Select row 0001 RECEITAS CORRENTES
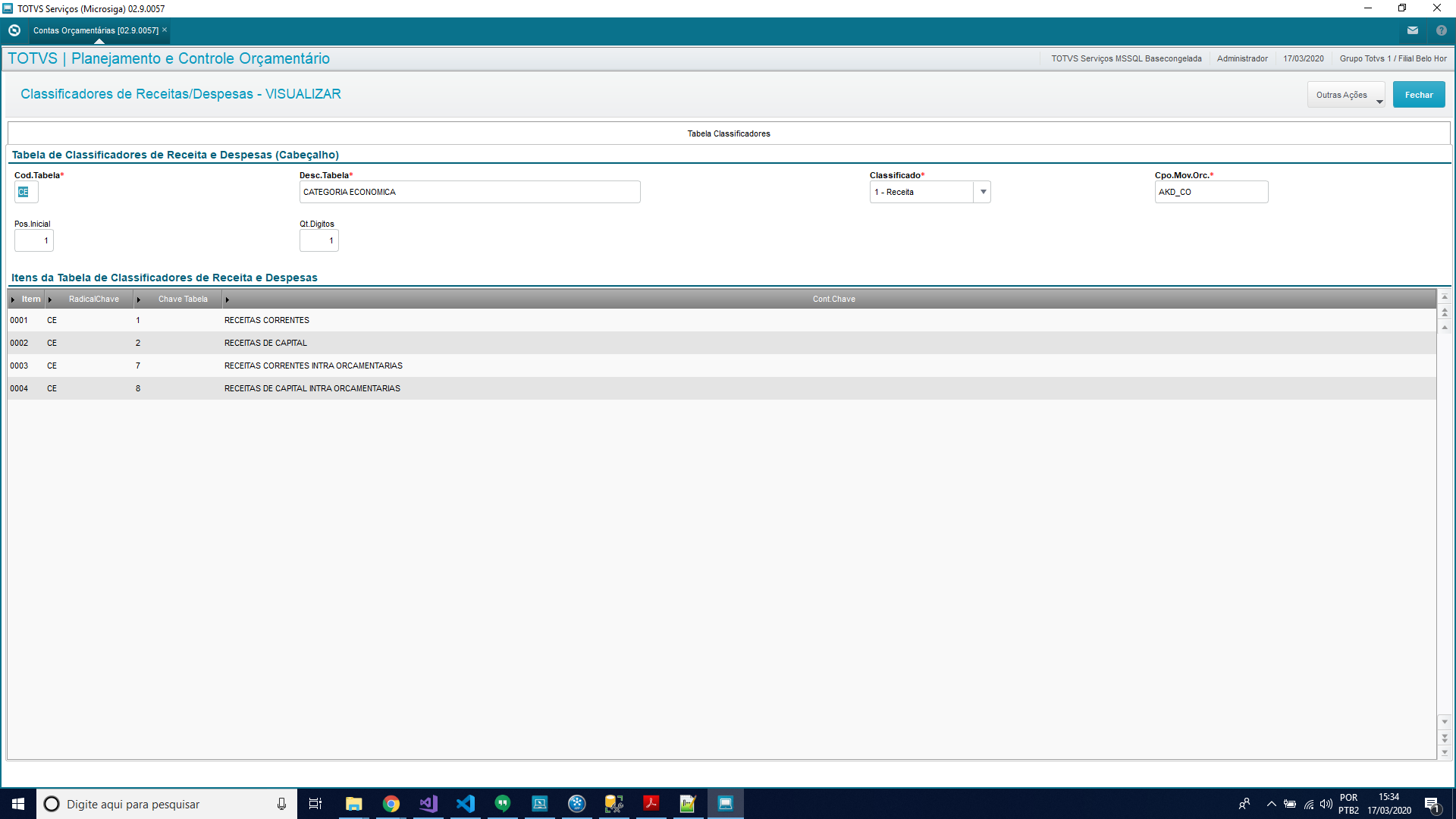 click(x=722, y=320)
